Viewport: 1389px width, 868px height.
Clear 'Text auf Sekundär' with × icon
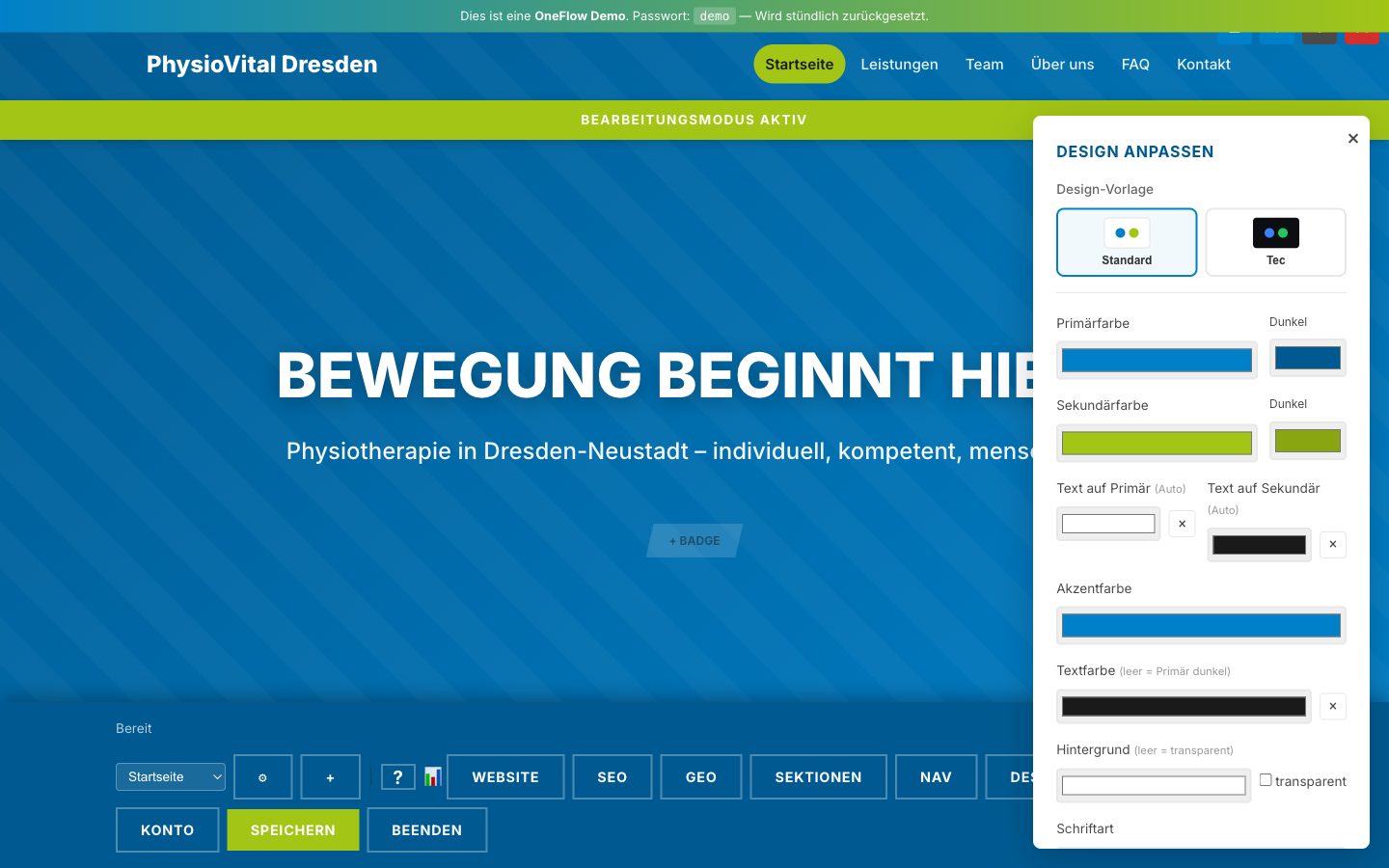click(1332, 545)
